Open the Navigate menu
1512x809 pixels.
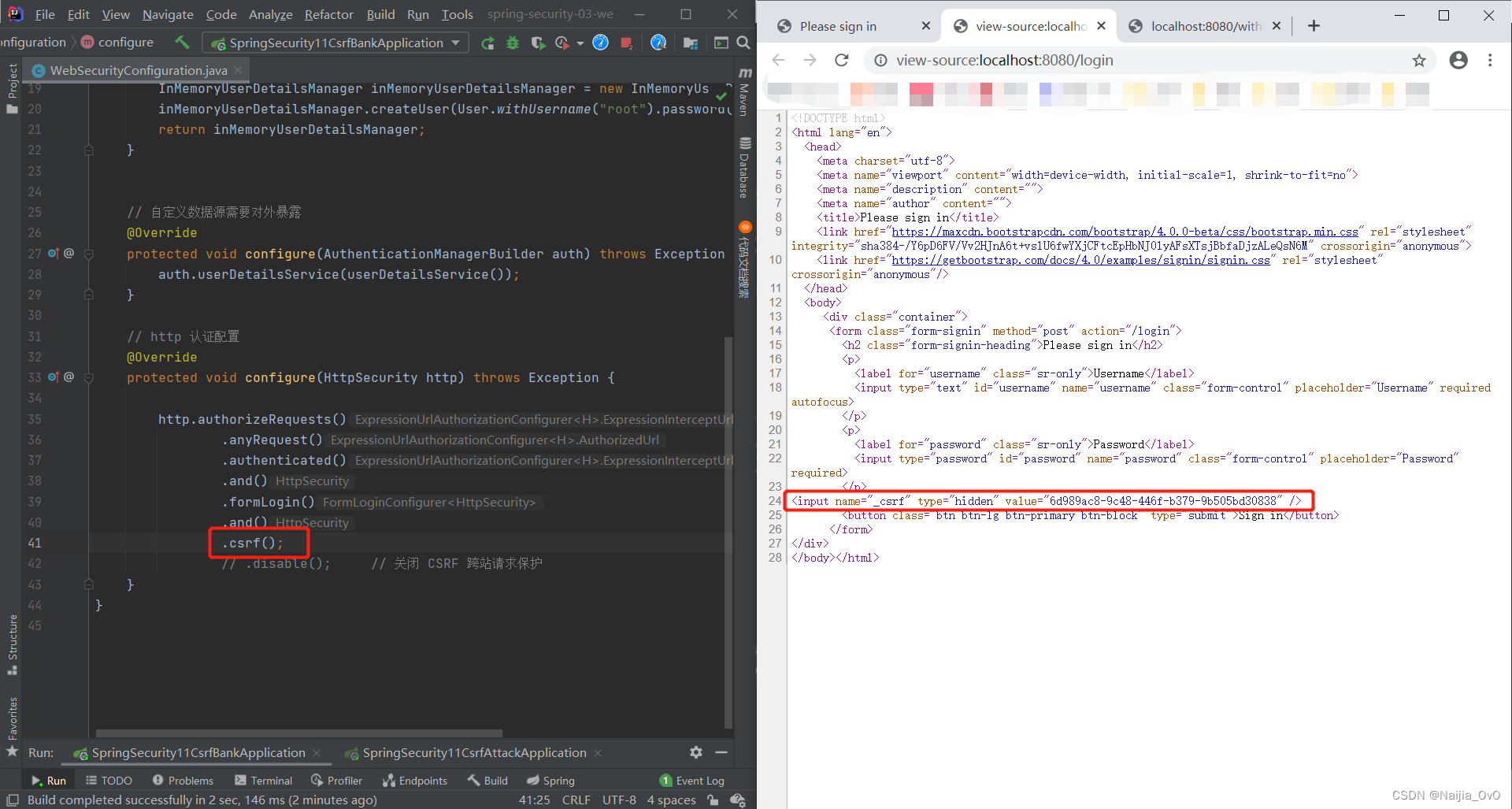(168, 14)
